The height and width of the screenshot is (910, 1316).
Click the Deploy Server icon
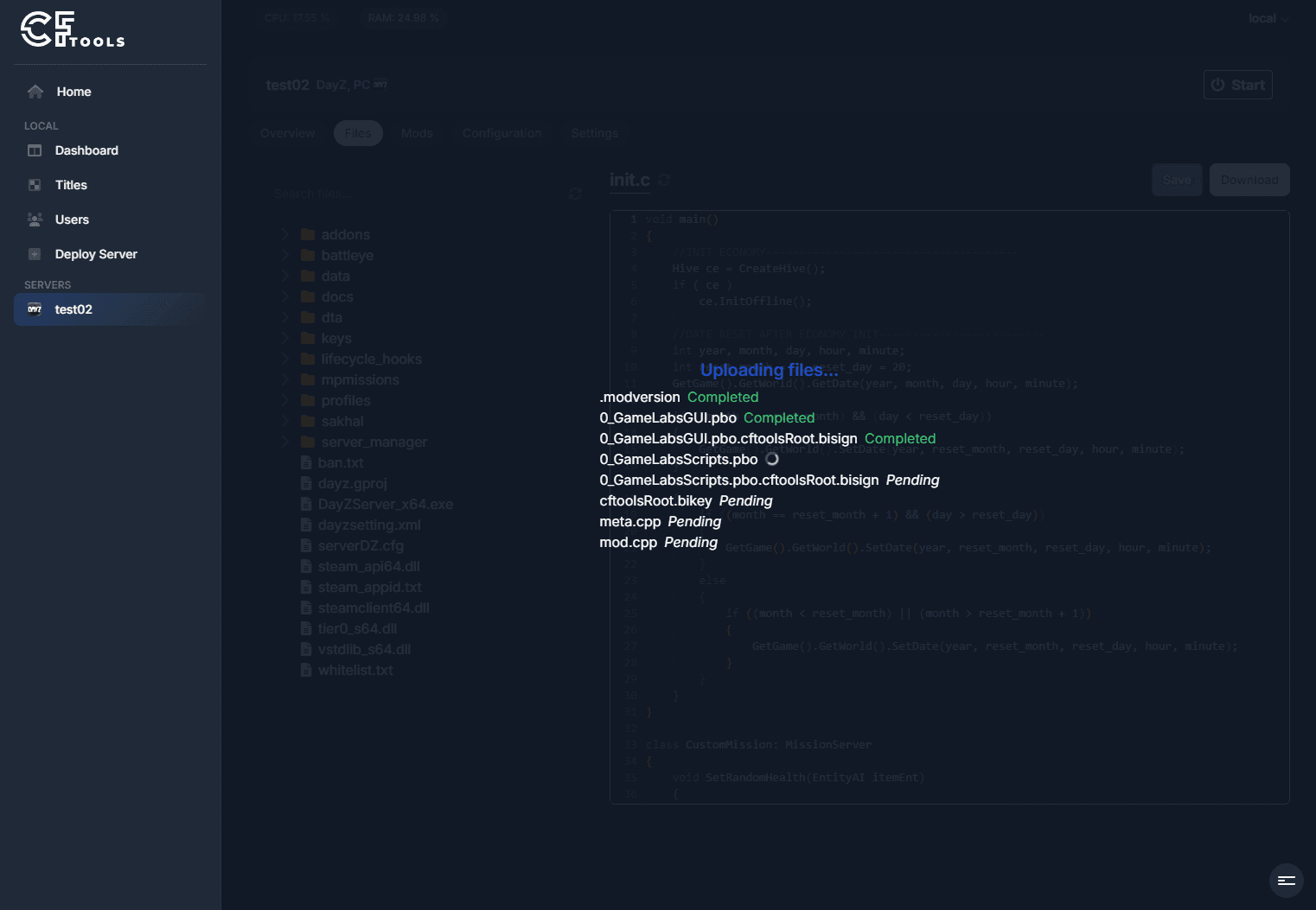pos(35,254)
